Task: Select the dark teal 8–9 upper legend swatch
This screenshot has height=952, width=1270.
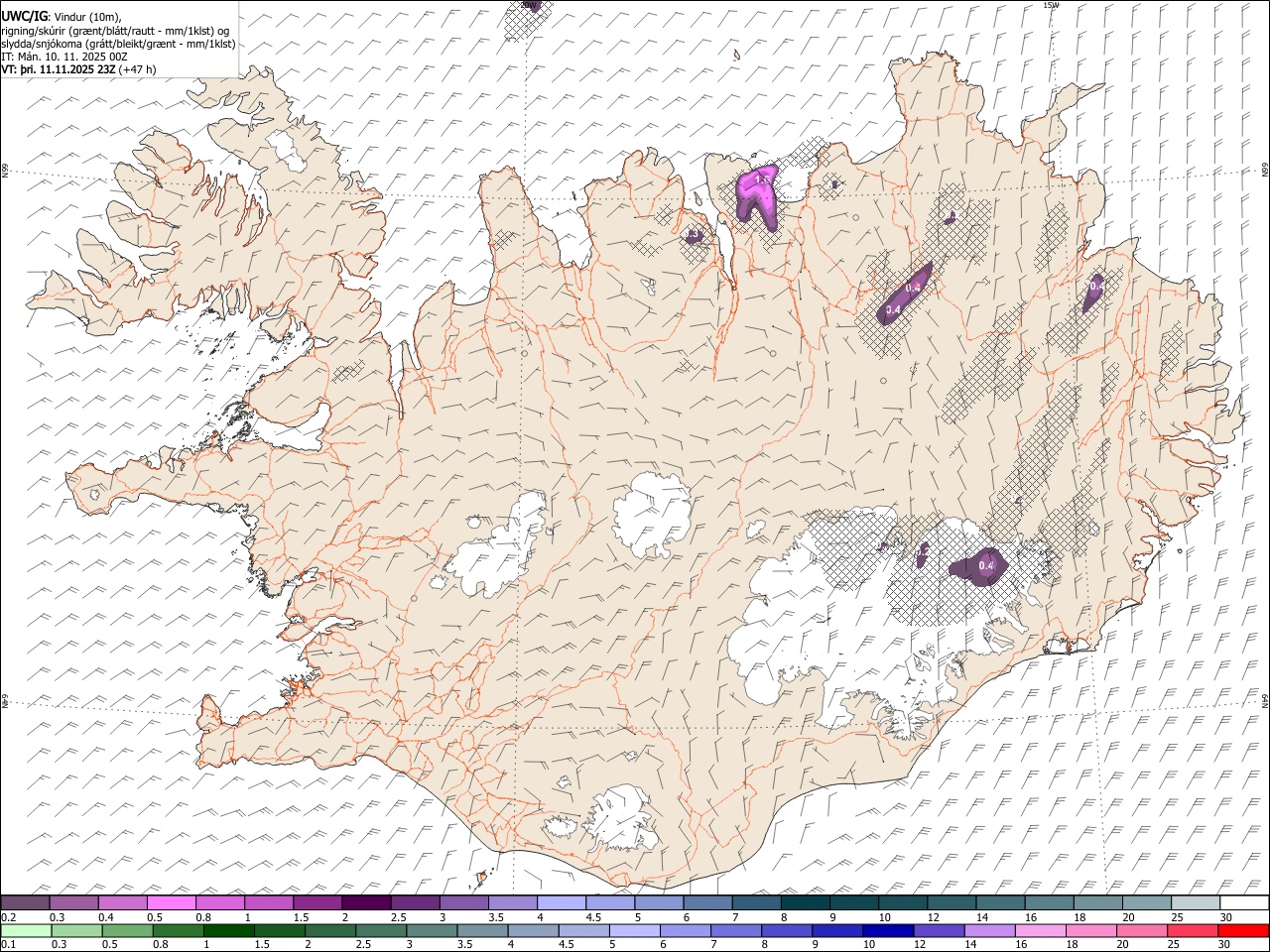Action: click(805, 902)
